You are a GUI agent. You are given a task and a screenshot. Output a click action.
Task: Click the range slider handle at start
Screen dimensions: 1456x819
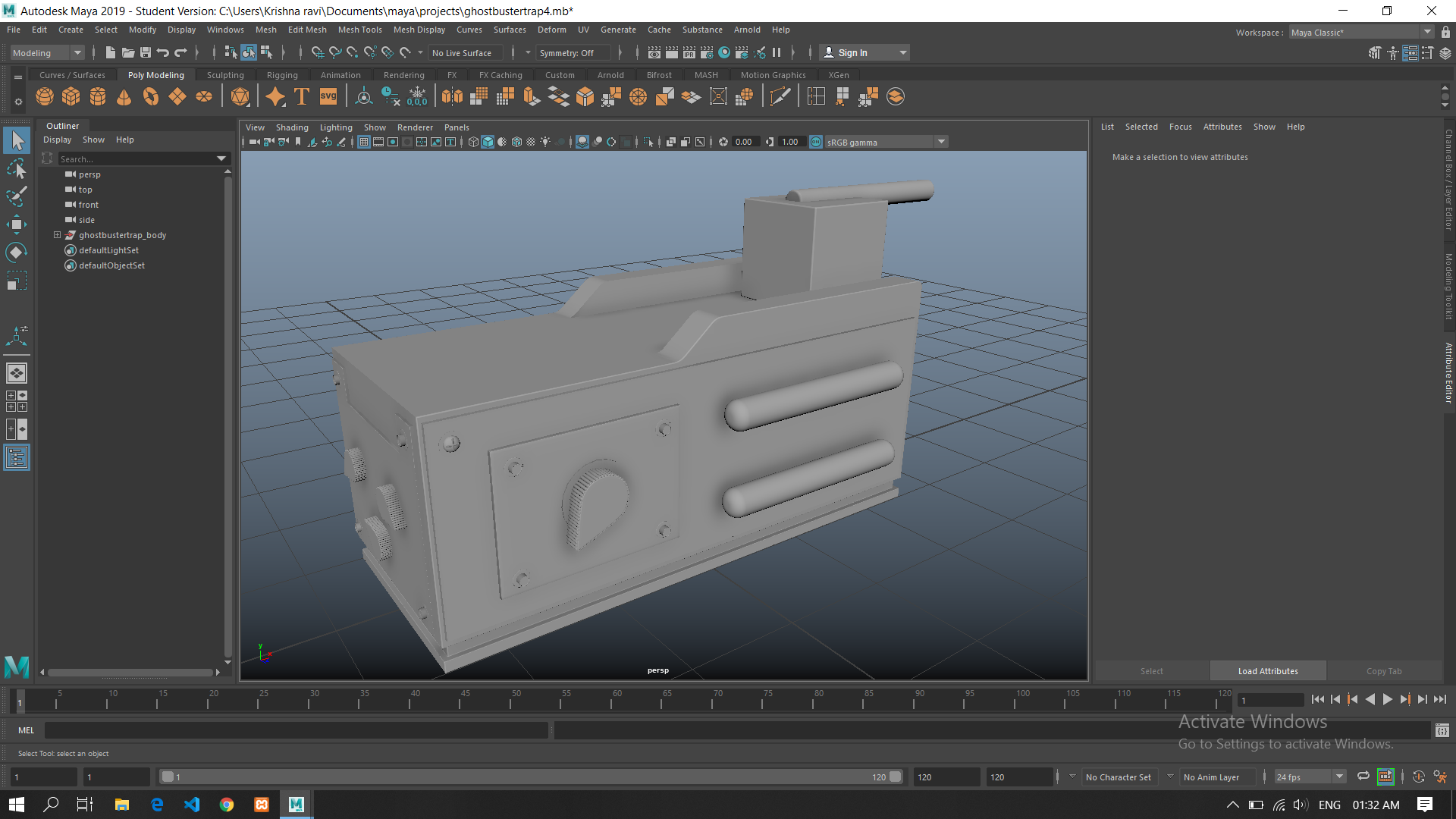tap(168, 777)
